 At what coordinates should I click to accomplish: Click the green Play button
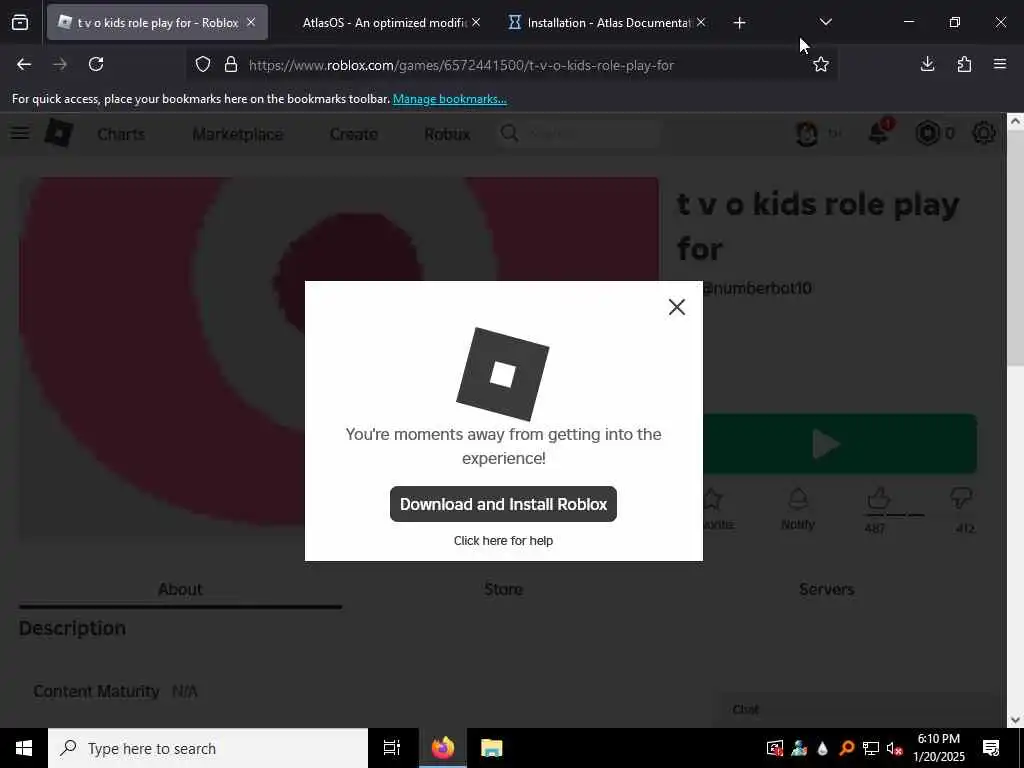(x=840, y=444)
